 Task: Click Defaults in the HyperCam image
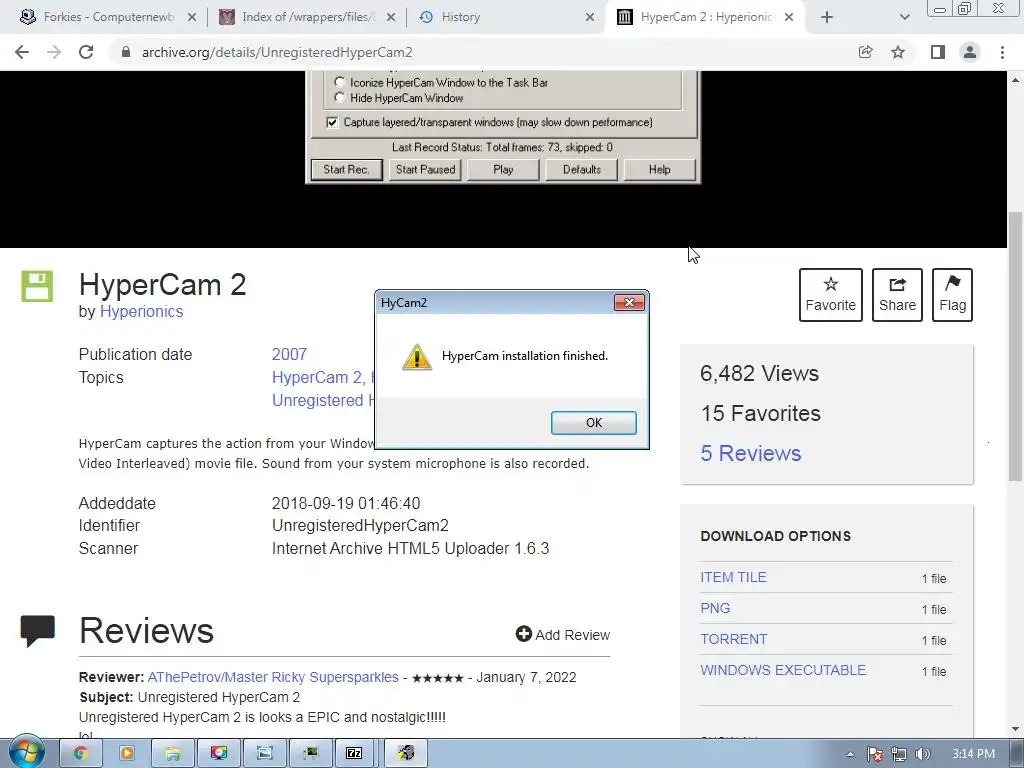(582, 170)
